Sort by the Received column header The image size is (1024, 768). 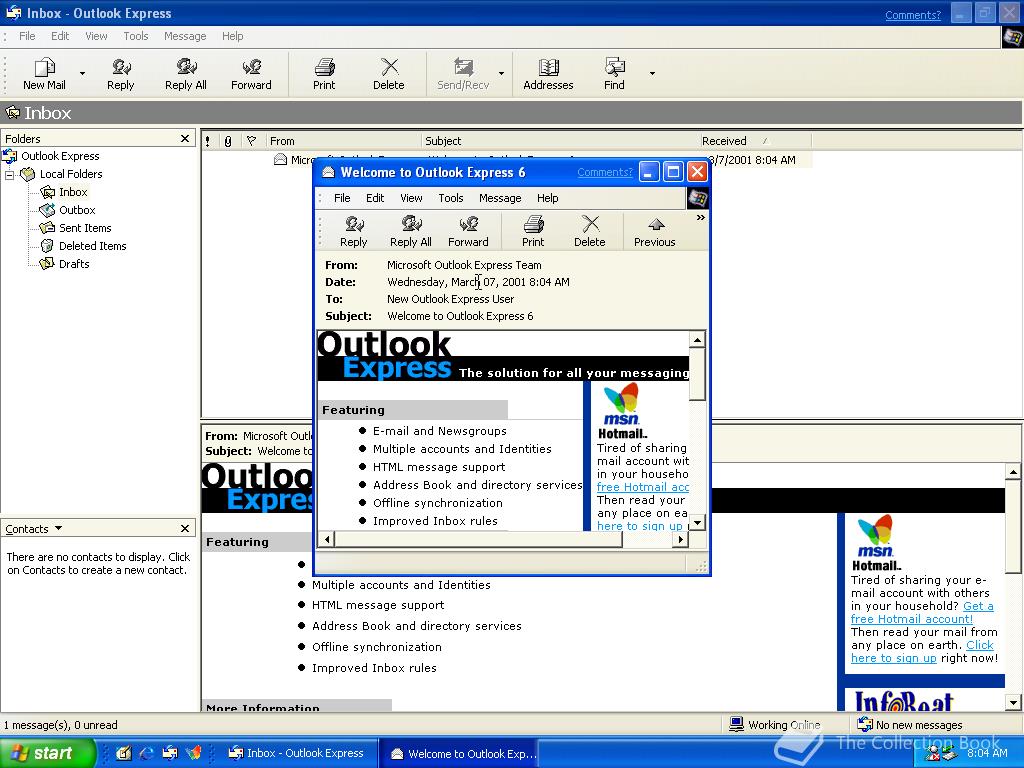click(755, 140)
